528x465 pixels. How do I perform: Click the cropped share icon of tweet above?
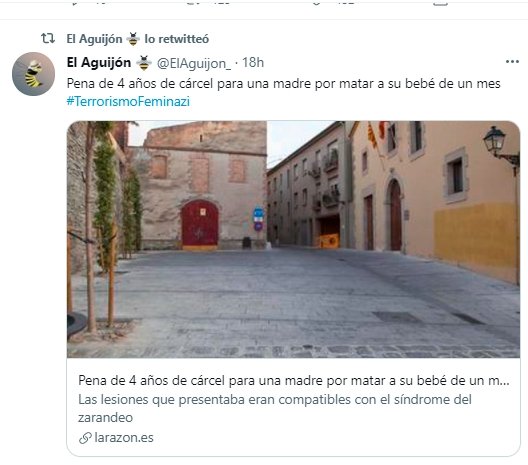pyautogui.click(x=440, y=3)
